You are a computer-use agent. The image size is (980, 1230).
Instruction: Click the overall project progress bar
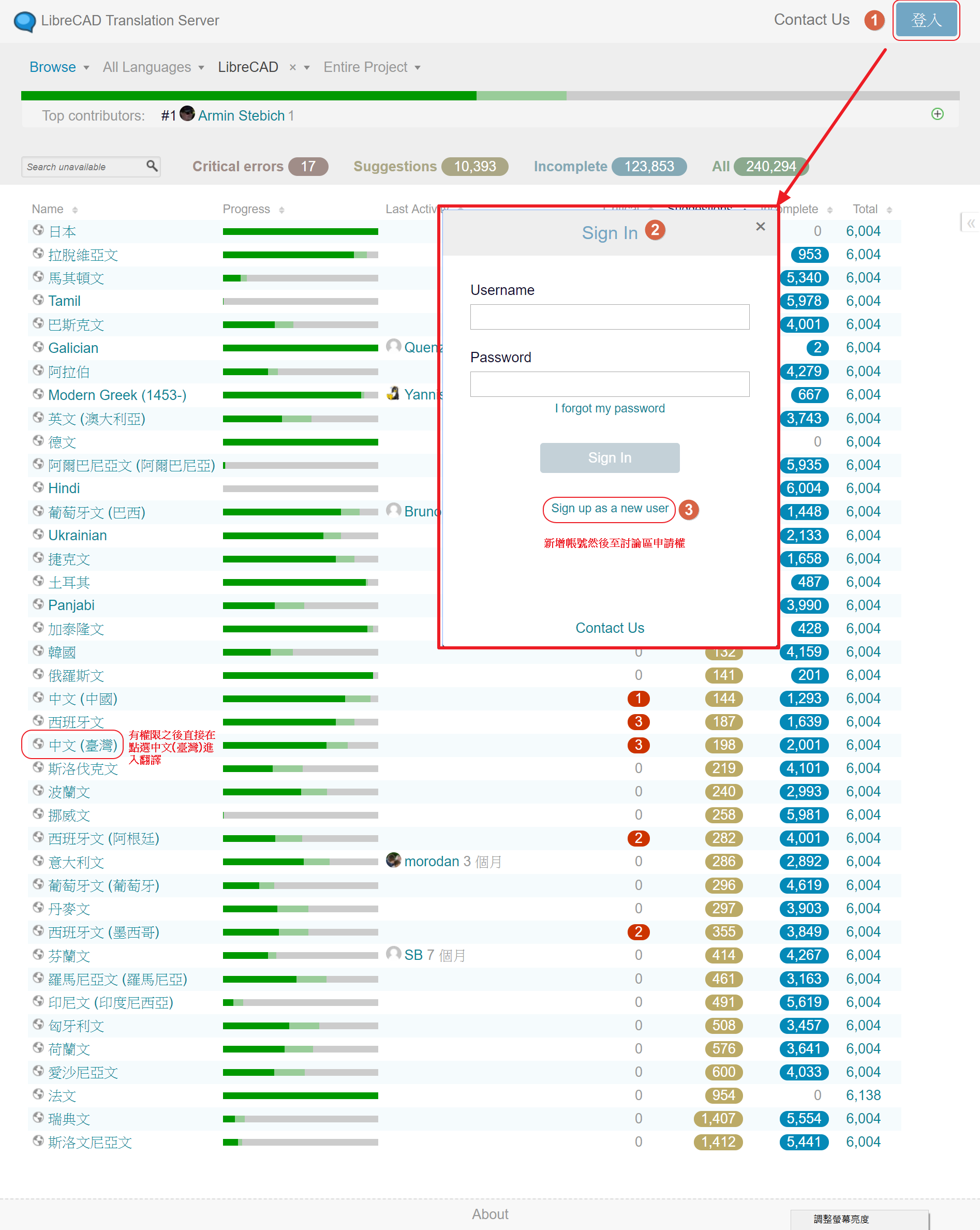[490, 96]
